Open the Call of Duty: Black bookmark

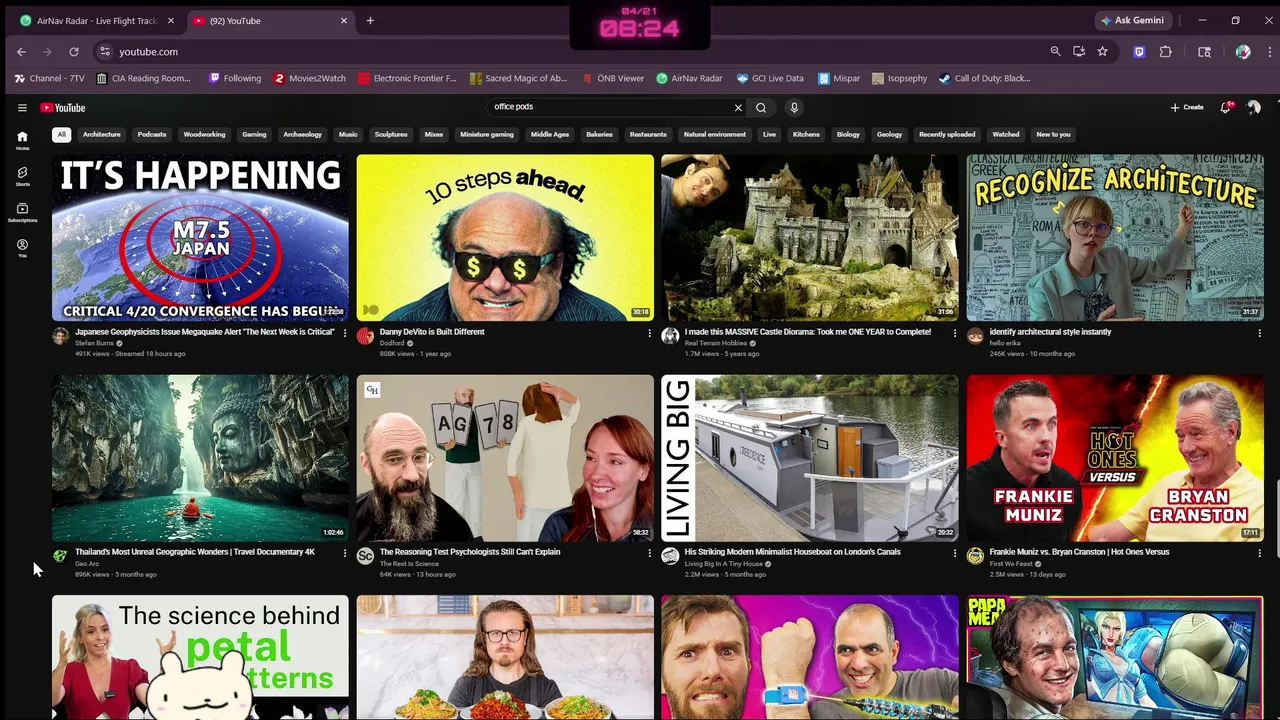[x=984, y=78]
